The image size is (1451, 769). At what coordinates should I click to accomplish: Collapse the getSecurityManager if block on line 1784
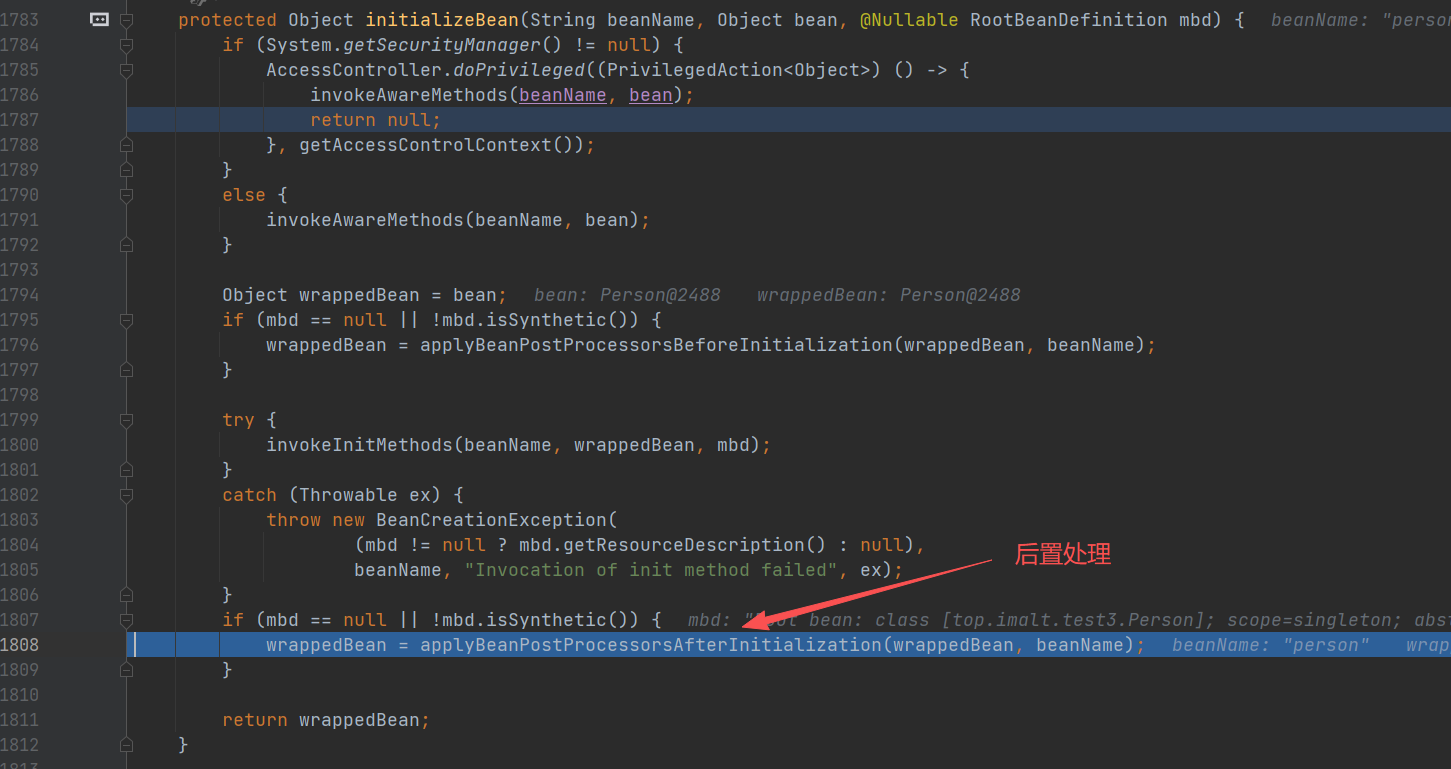click(126, 45)
